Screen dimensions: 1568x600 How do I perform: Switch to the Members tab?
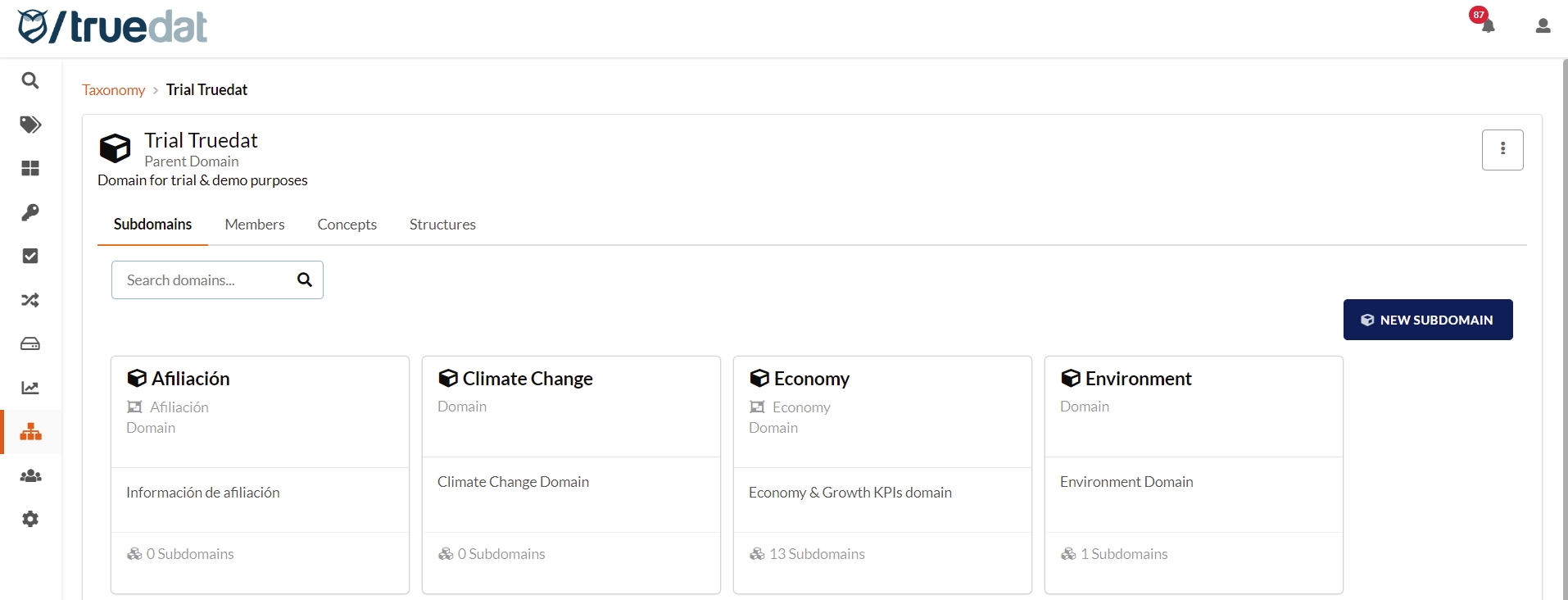255,225
